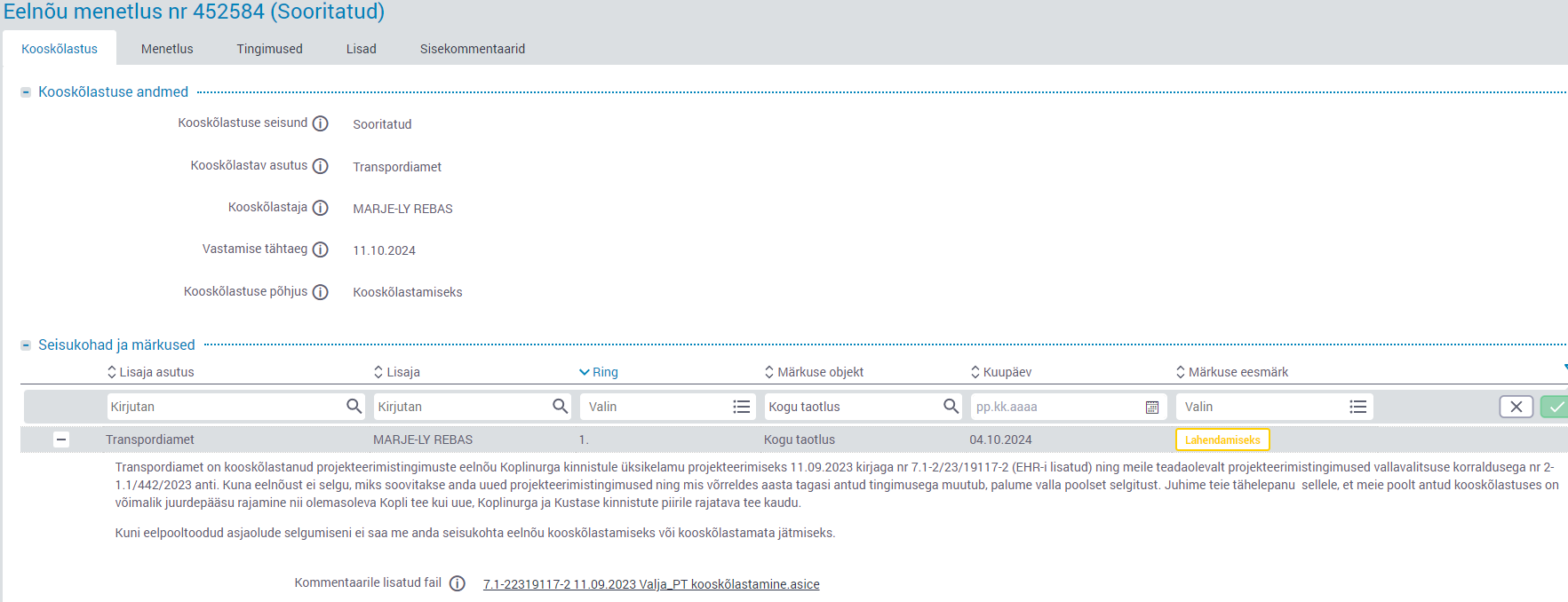Open the Lisad tab

click(x=362, y=49)
